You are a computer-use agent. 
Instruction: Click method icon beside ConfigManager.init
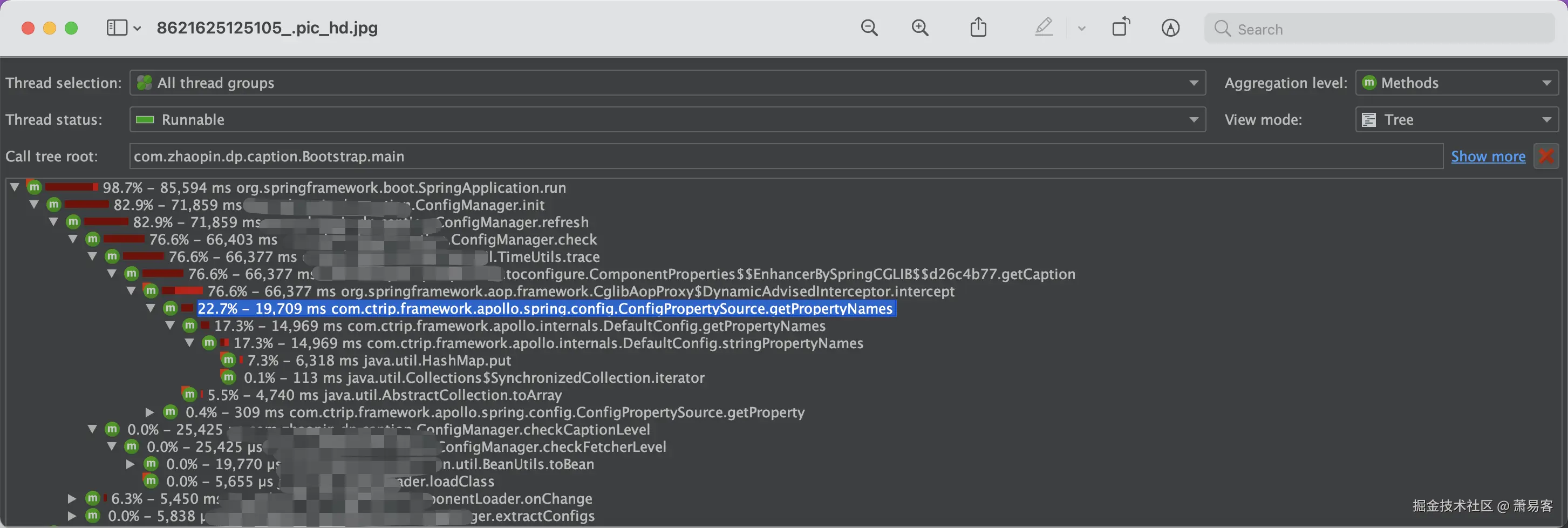(x=53, y=205)
